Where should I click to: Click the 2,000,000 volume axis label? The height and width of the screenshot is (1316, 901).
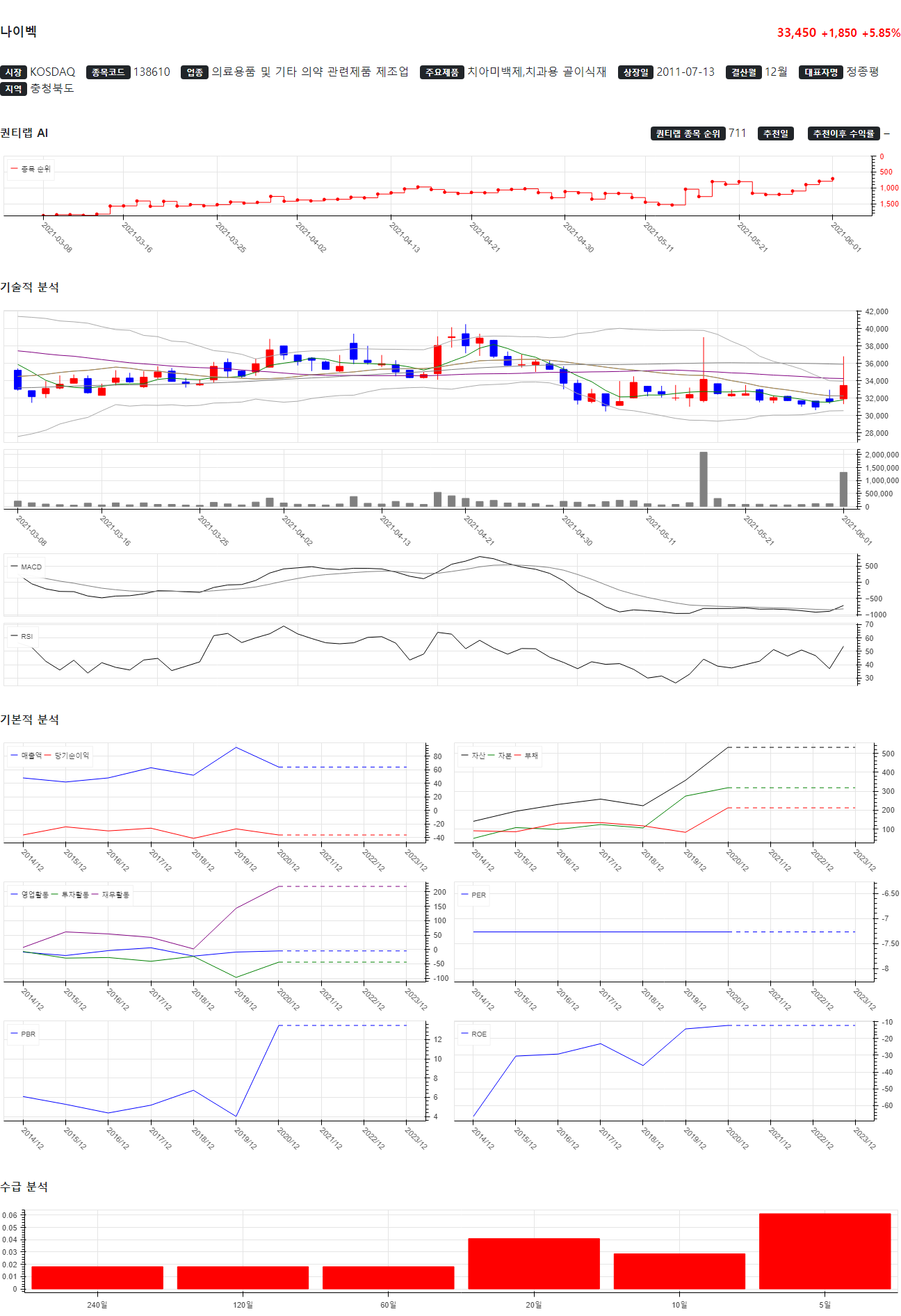[x=882, y=455]
